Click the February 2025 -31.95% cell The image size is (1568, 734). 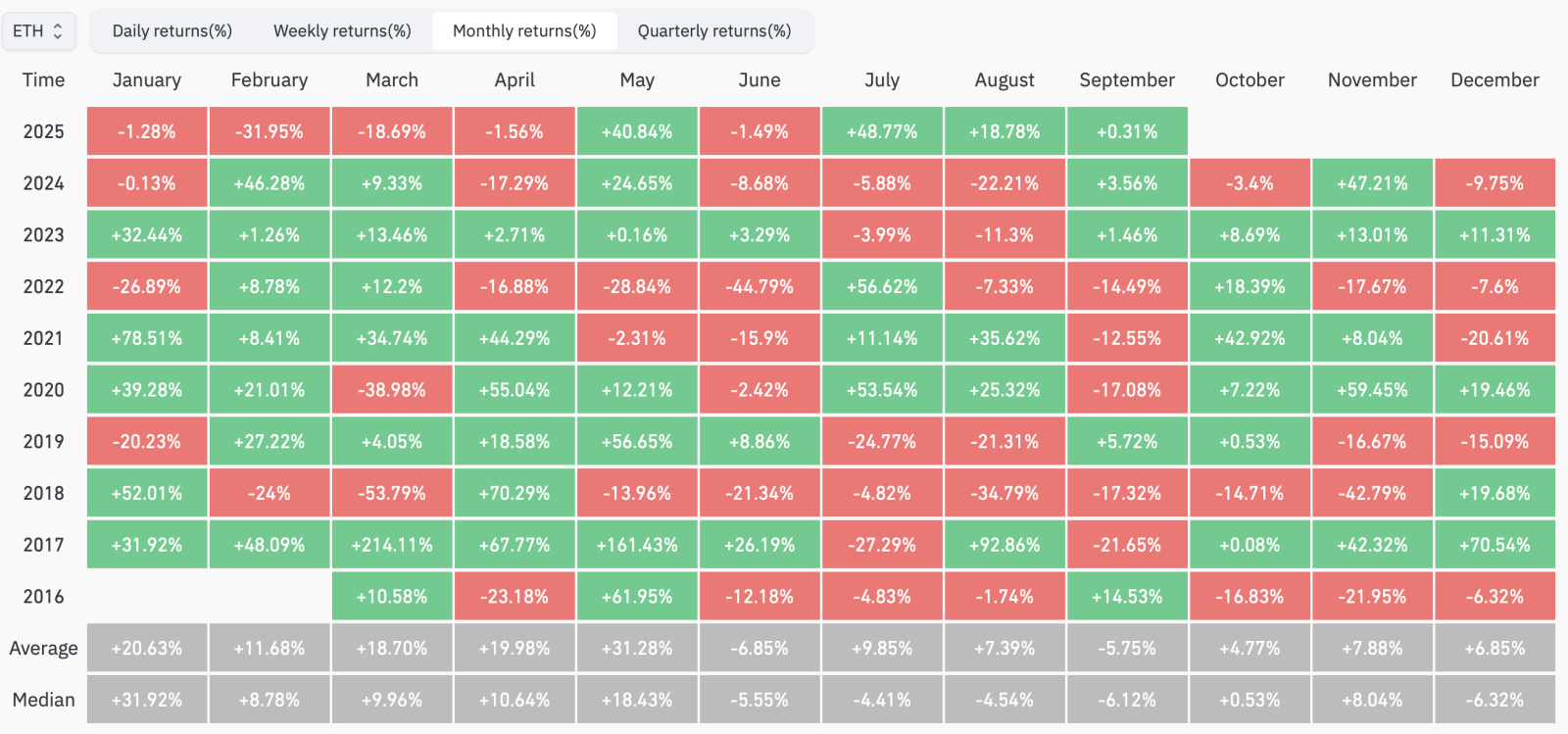[x=269, y=131]
